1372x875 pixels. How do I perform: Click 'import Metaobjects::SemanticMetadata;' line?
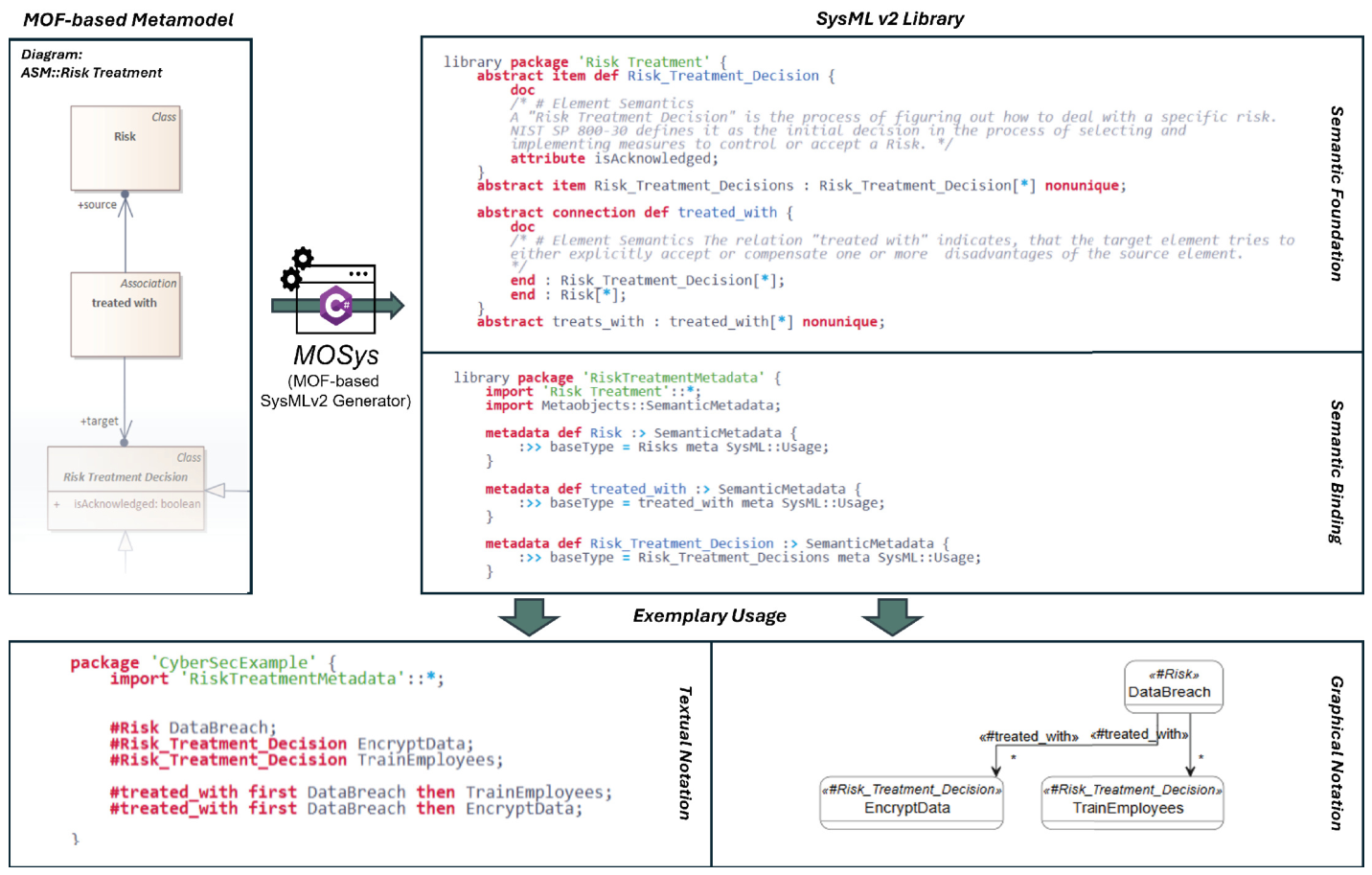coord(633,405)
